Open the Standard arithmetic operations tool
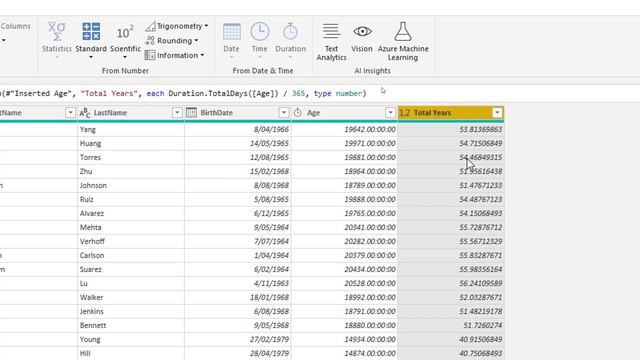This screenshot has width=640, height=360. point(91,40)
